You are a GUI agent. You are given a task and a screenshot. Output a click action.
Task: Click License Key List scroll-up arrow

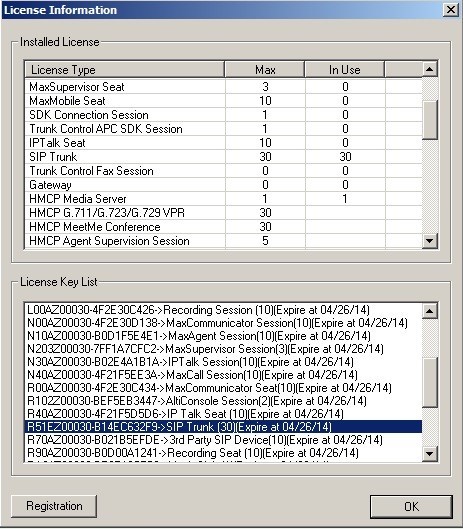(x=430, y=310)
